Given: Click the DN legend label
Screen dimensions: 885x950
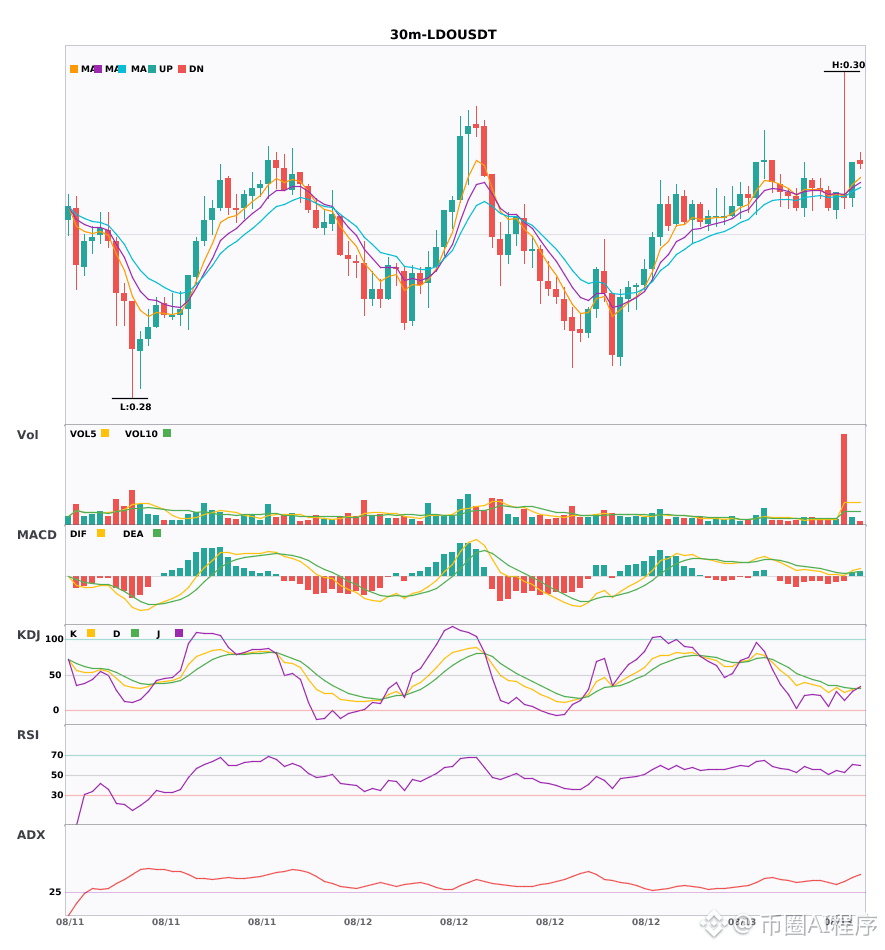Looking at the screenshot, I should pos(196,69).
